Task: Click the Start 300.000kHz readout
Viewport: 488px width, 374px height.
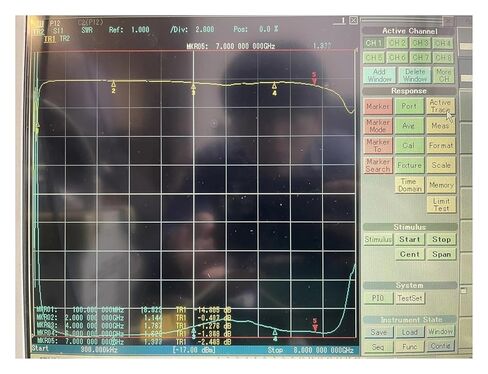Action: click(x=75, y=349)
